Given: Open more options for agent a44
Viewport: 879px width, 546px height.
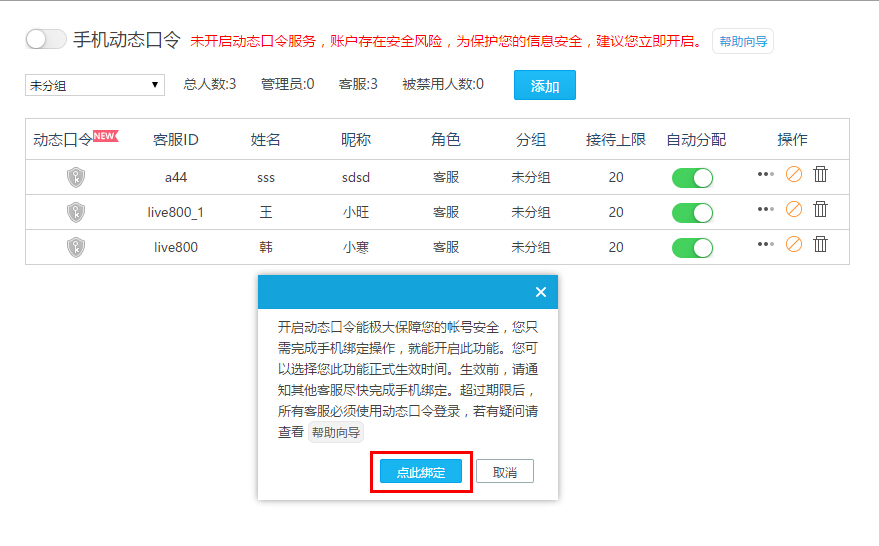Looking at the screenshot, I should pos(765,174).
